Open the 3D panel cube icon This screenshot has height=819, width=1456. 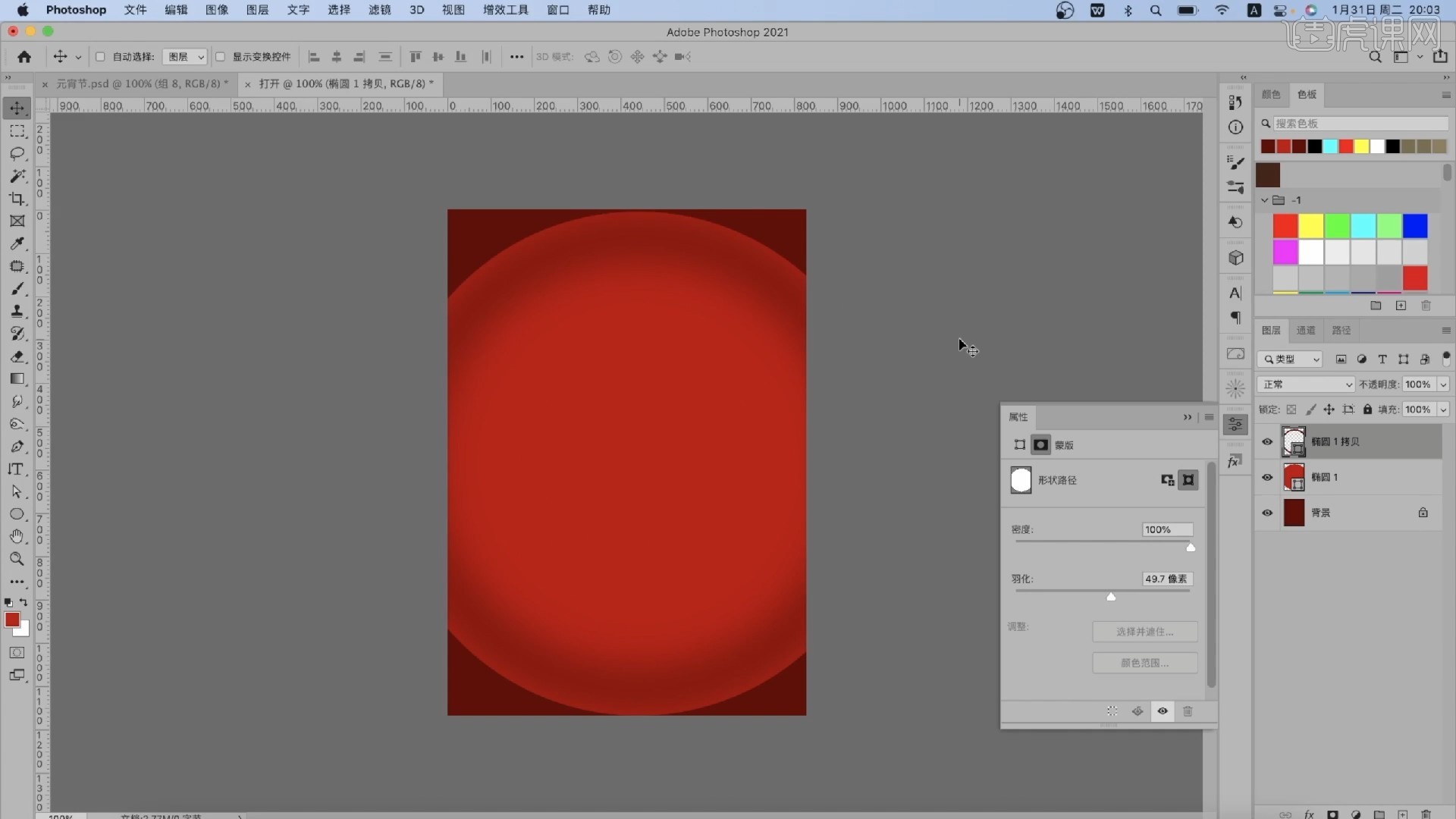point(1236,258)
